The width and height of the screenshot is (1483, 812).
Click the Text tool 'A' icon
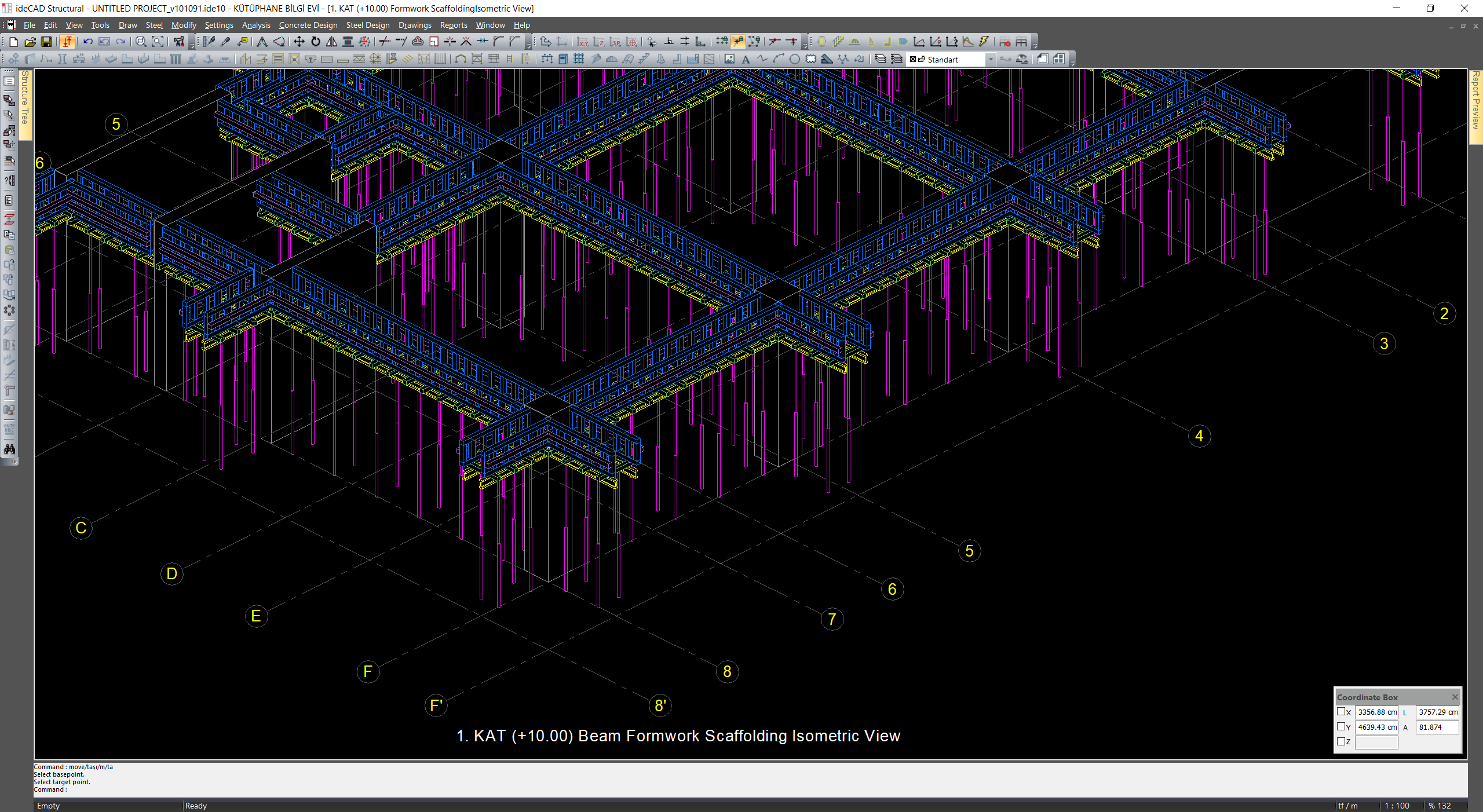[x=746, y=59]
